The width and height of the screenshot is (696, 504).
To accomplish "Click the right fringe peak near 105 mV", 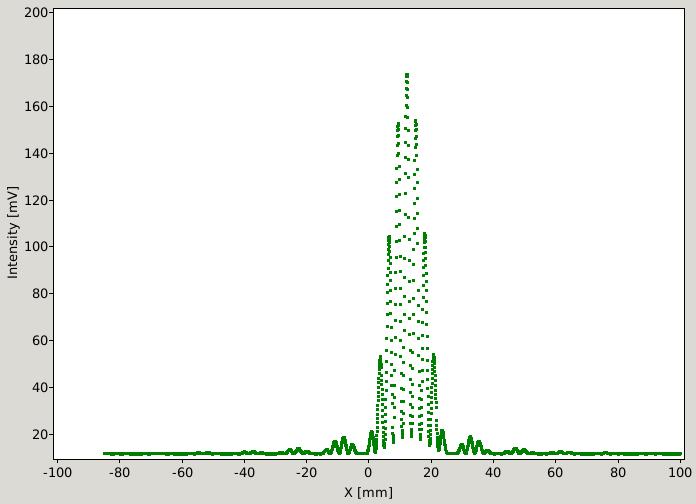I will (425, 235).
